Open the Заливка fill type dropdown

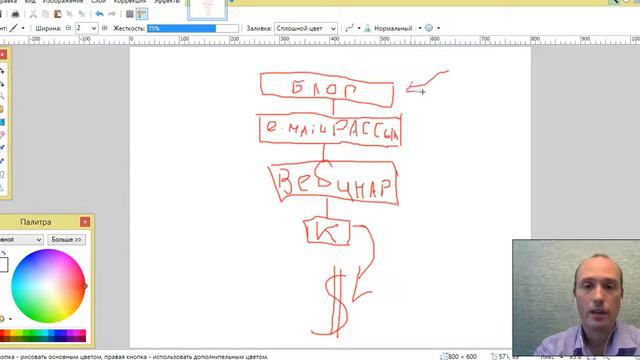tap(306, 28)
